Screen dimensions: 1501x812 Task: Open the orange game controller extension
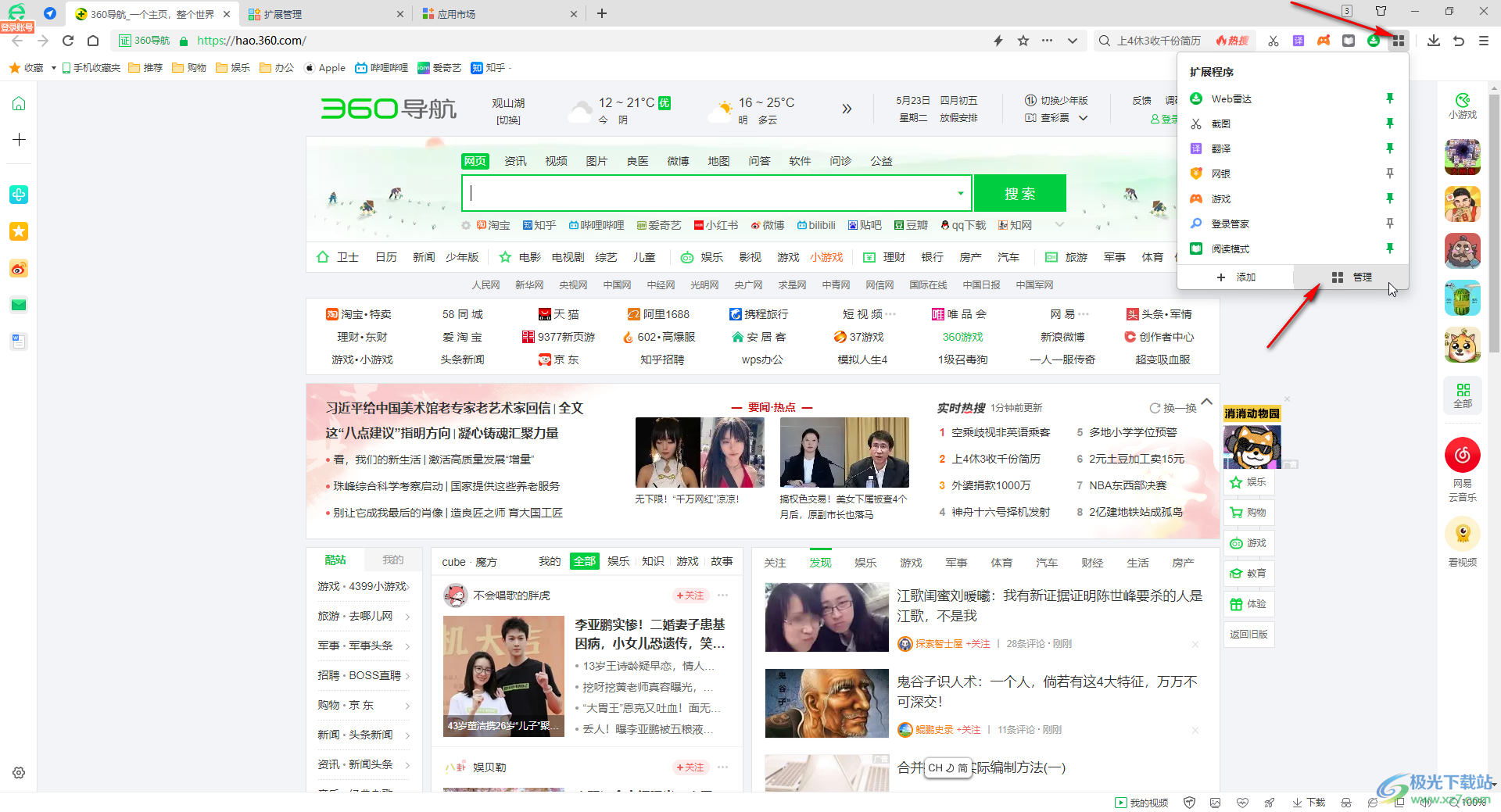point(1324,41)
